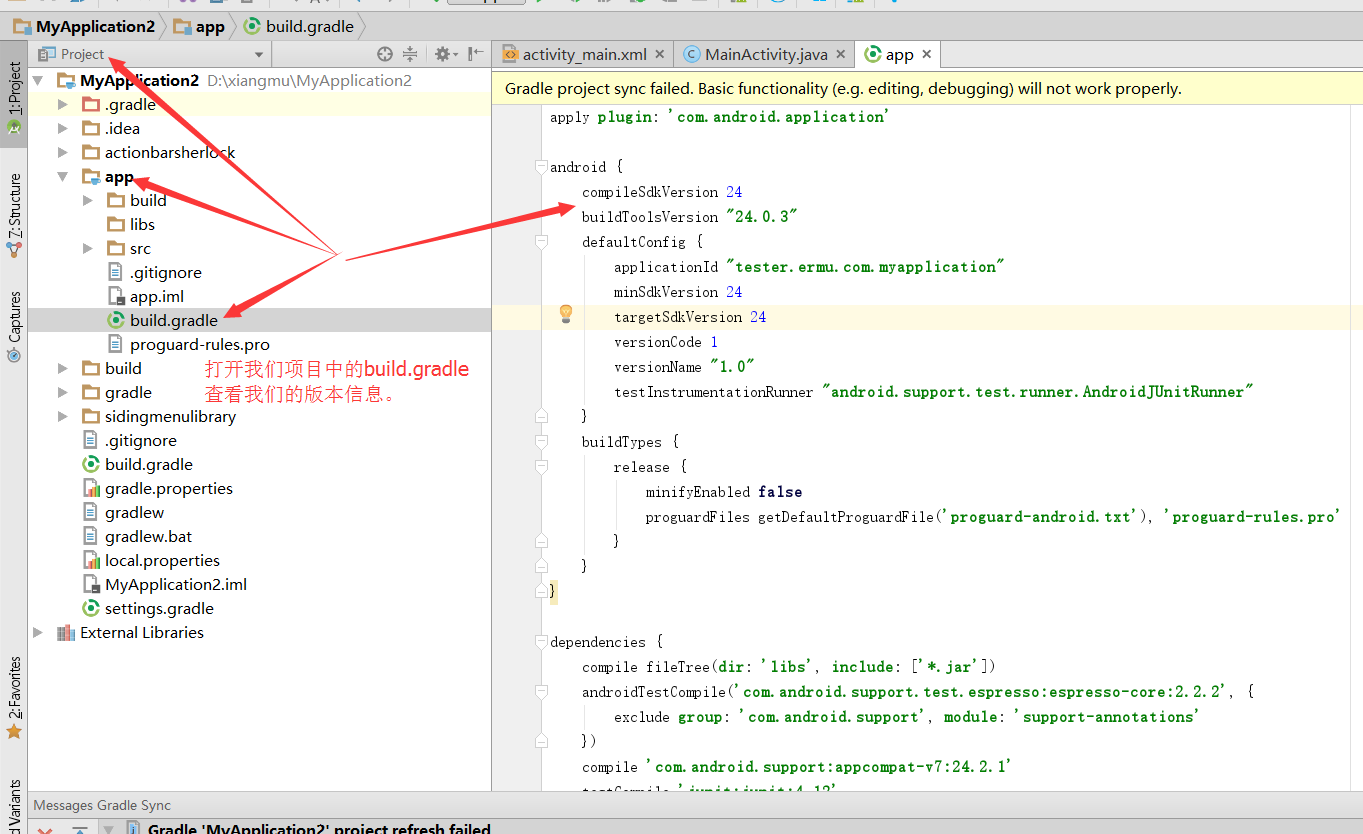Open Captures tool window tab
The height and width of the screenshot is (834, 1363).
coord(14,326)
